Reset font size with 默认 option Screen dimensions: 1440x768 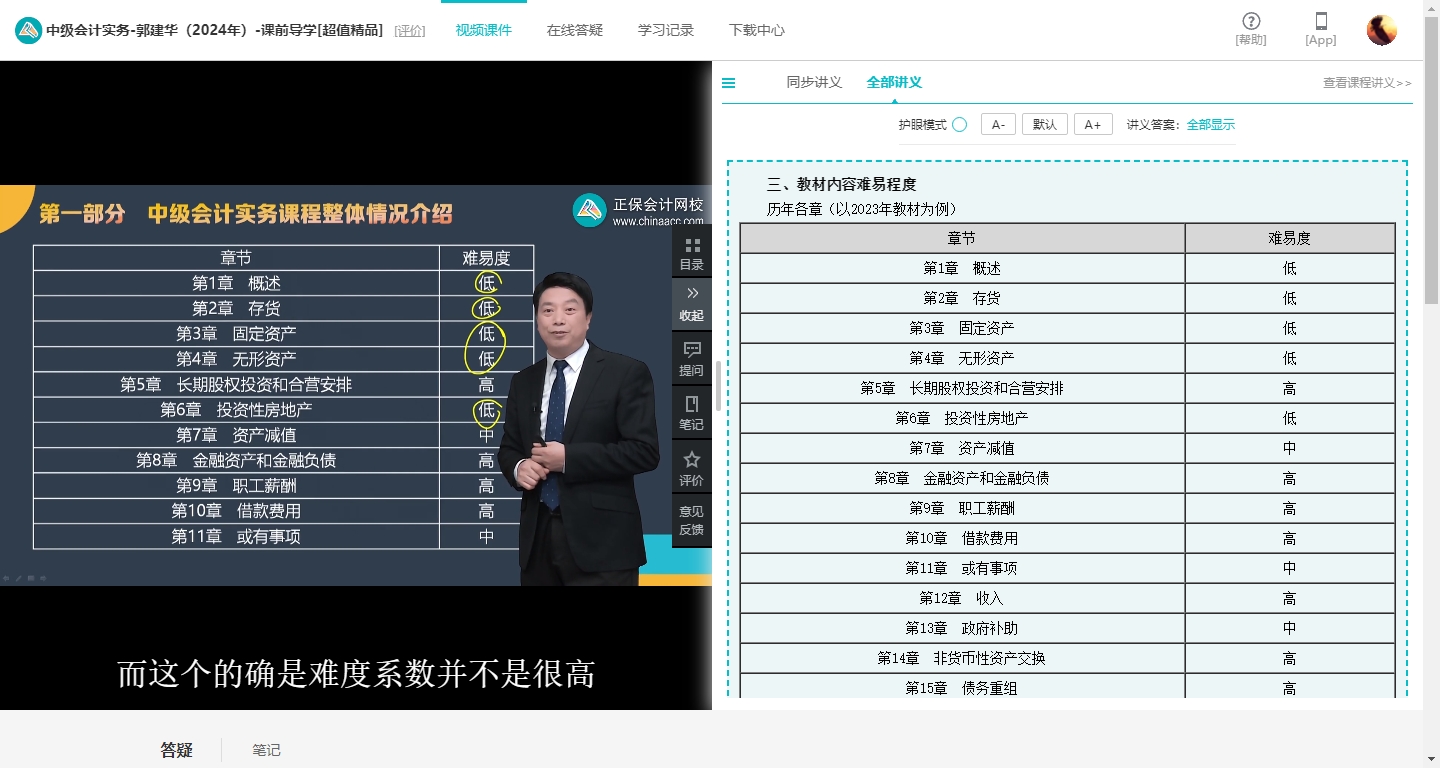(1044, 123)
